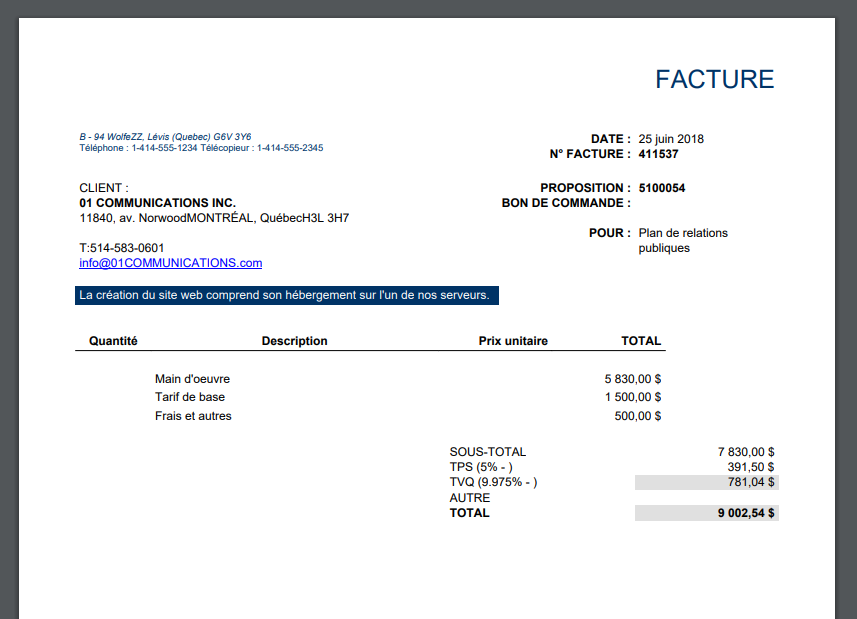Open the info@01COMMUNICATIONS.com email link
This screenshot has width=857, height=619.
coord(170,263)
